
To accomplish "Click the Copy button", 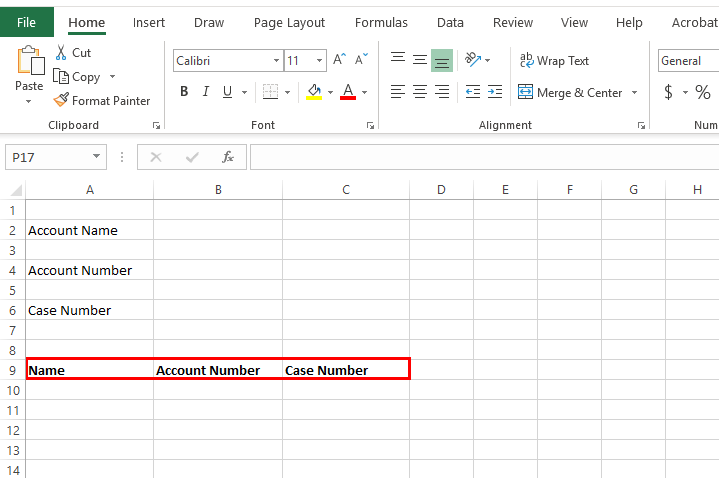I will pyautogui.click(x=78, y=77).
